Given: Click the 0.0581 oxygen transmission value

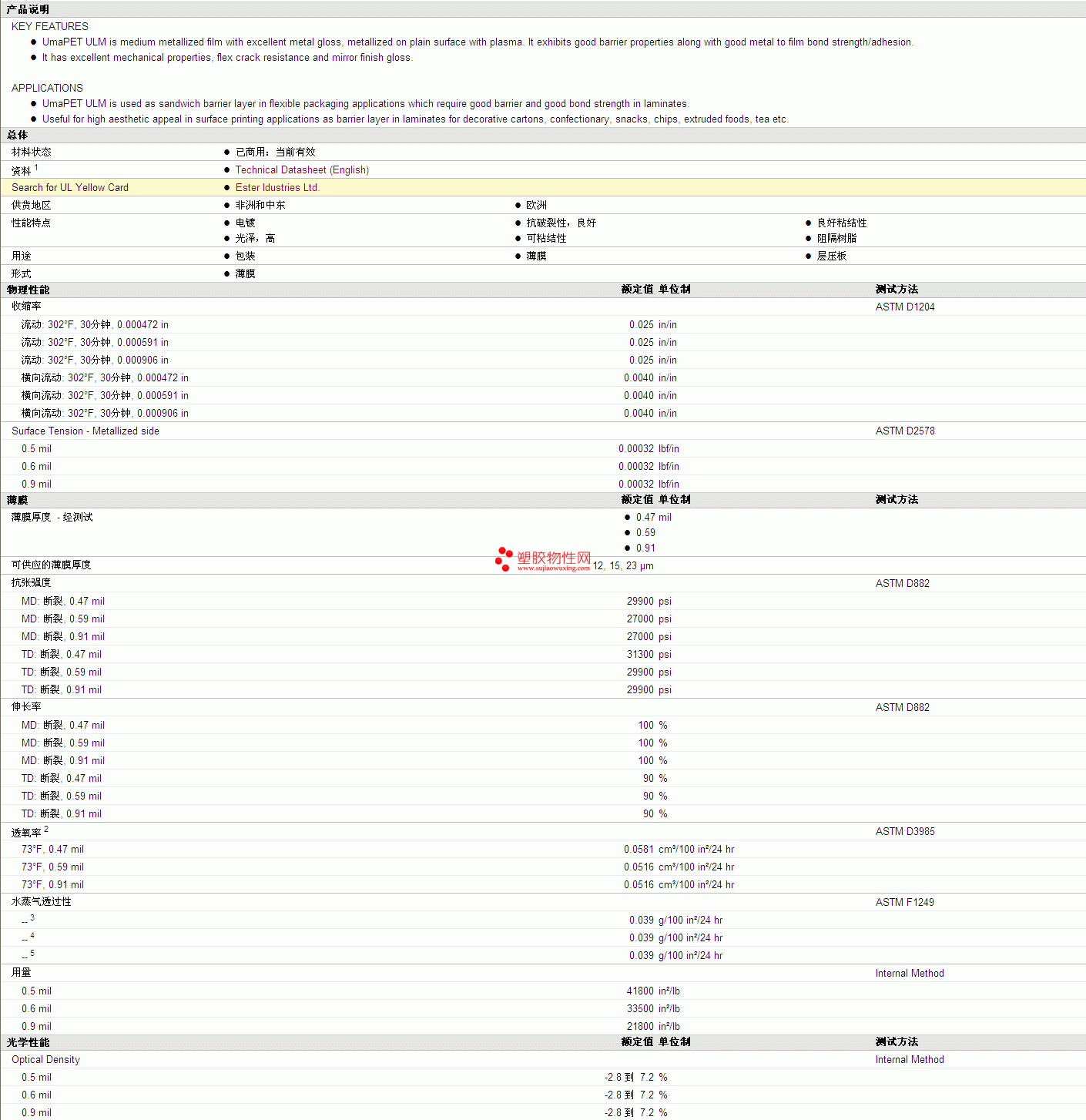Looking at the screenshot, I should (x=639, y=850).
